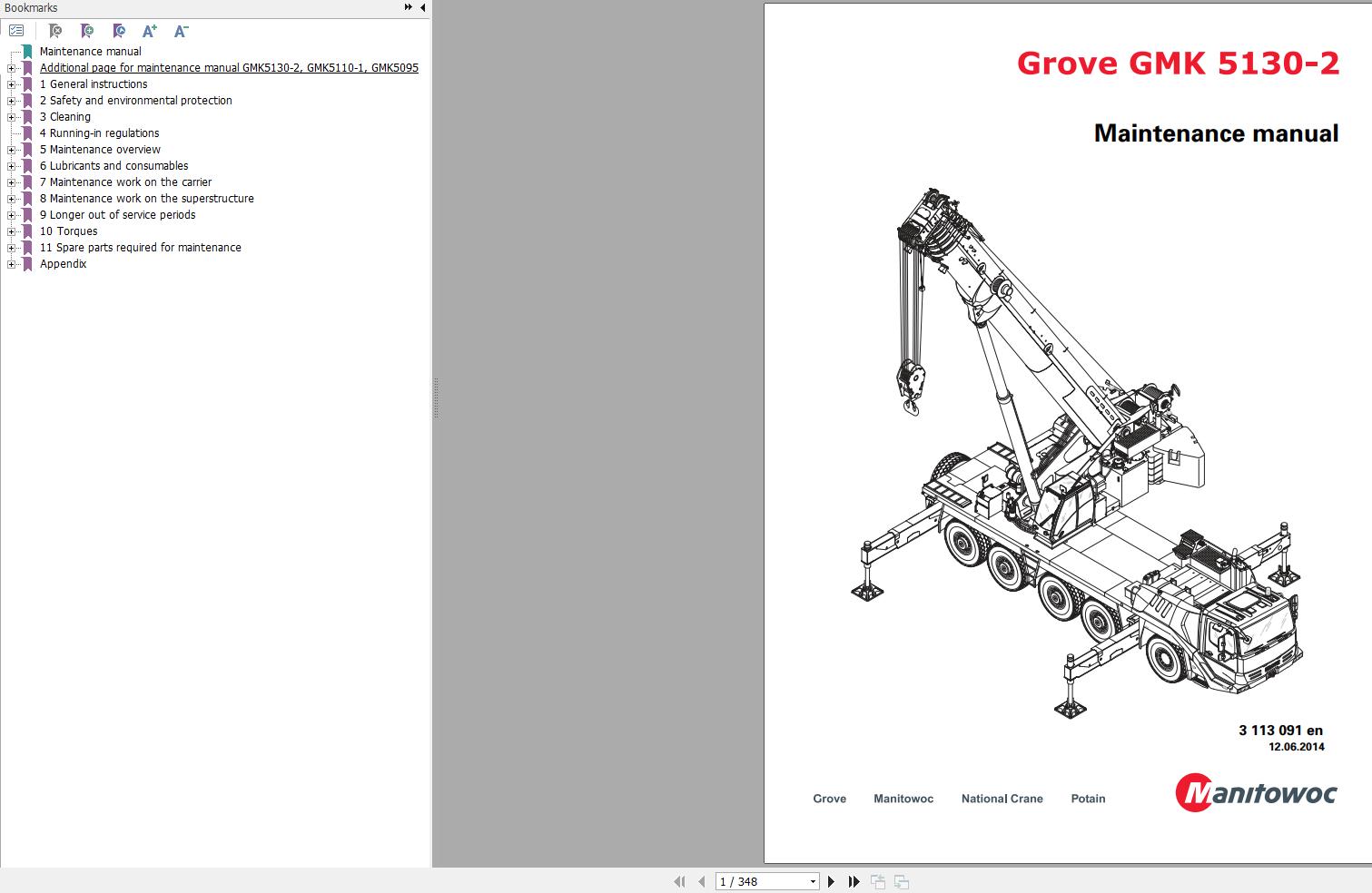Click the double-arrow expand panel icon
Viewport: 1372px width, 893px height.
click(x=409, y=7)
